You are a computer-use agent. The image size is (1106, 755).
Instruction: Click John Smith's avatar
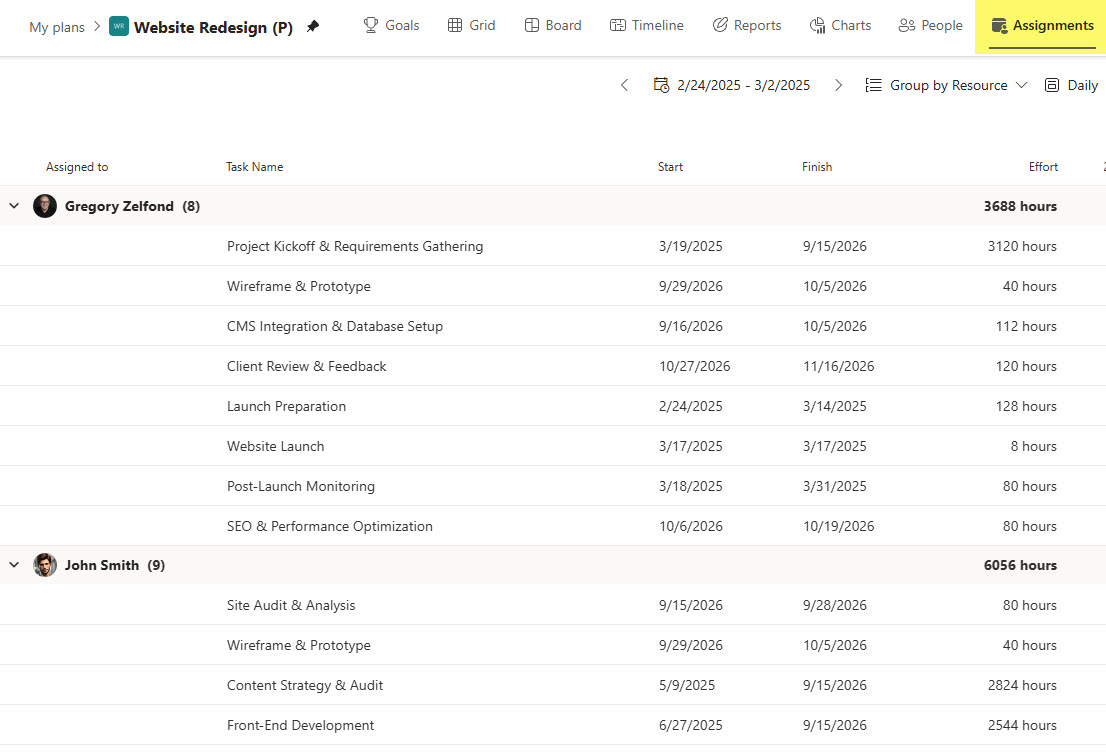(x=44, y=565)
